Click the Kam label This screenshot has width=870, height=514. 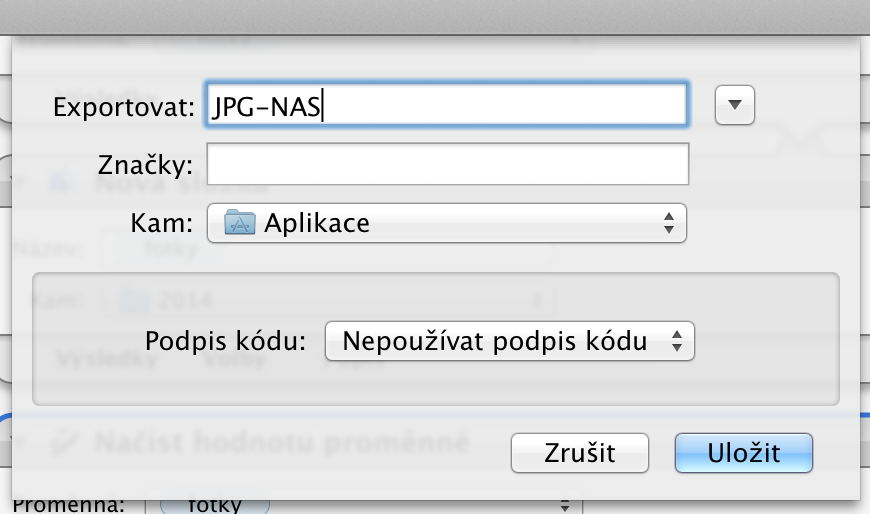tap(161, 222)
